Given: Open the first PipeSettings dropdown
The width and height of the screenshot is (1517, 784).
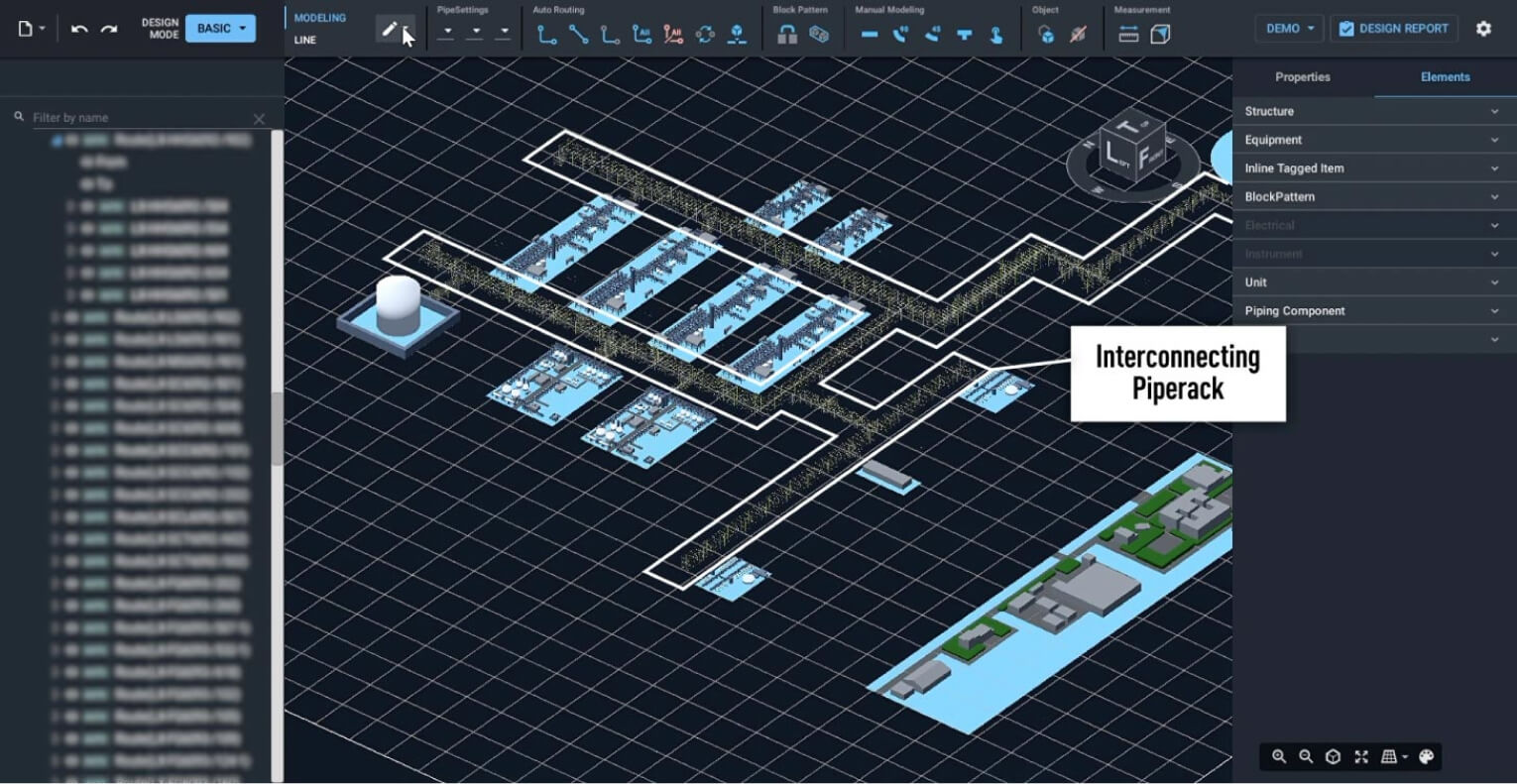Looking at the screenshot, I should tap(447, 33).
